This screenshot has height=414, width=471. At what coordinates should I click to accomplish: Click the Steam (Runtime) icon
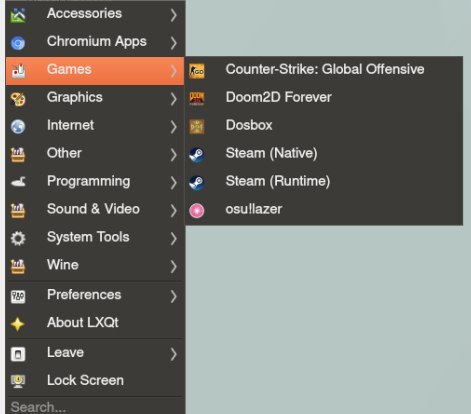pos(197,183)
